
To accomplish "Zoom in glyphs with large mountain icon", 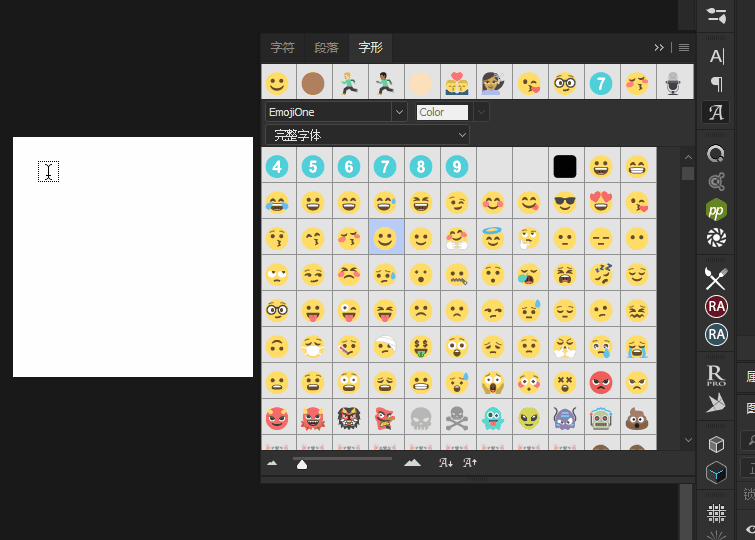I will coord(412,463).
